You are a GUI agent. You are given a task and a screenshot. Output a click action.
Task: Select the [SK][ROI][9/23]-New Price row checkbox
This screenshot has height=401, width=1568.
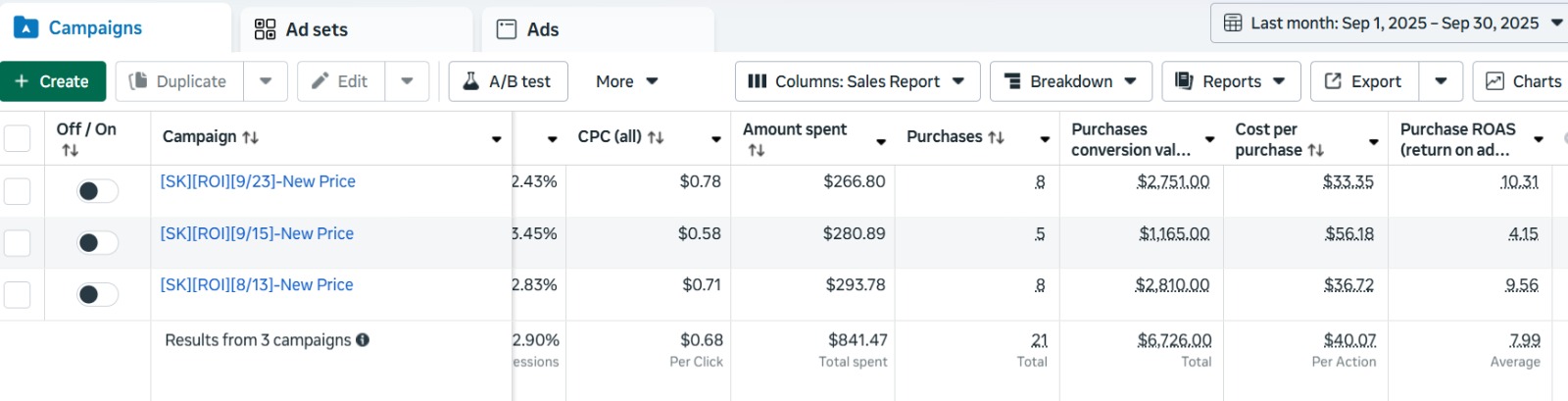click(18, 191)
